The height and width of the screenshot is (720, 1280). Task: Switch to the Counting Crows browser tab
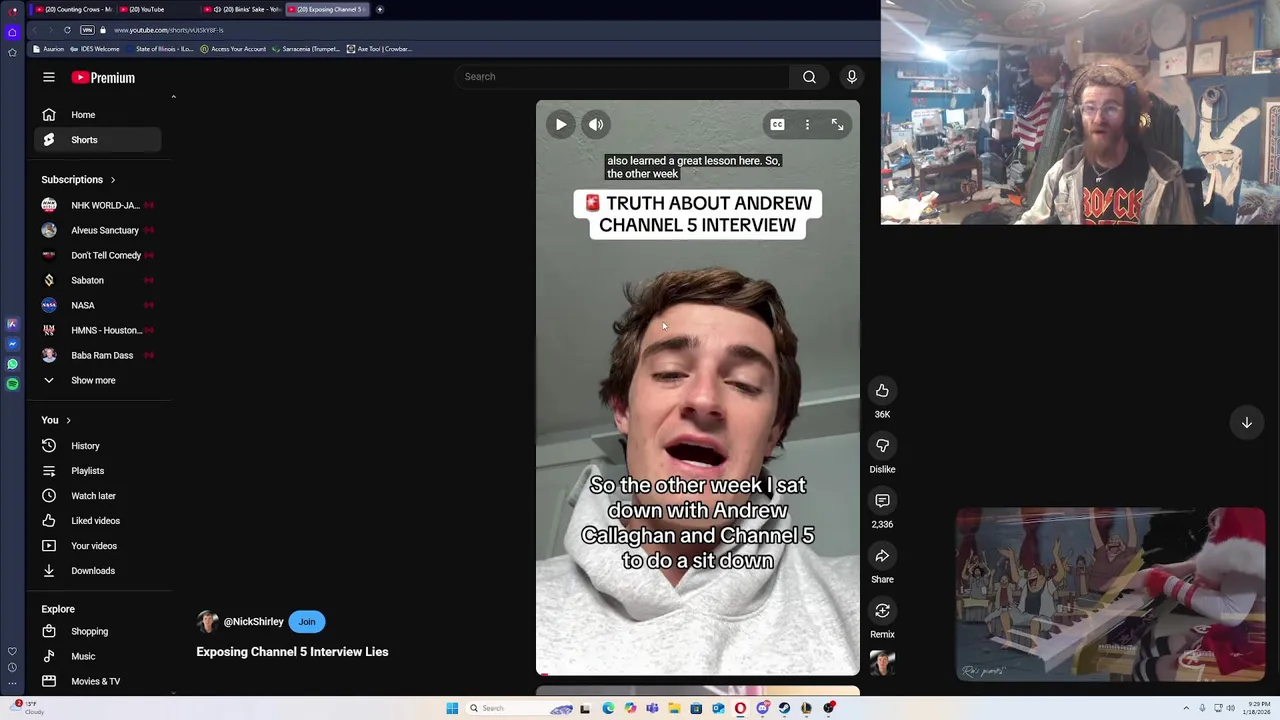tap(74, 9)
